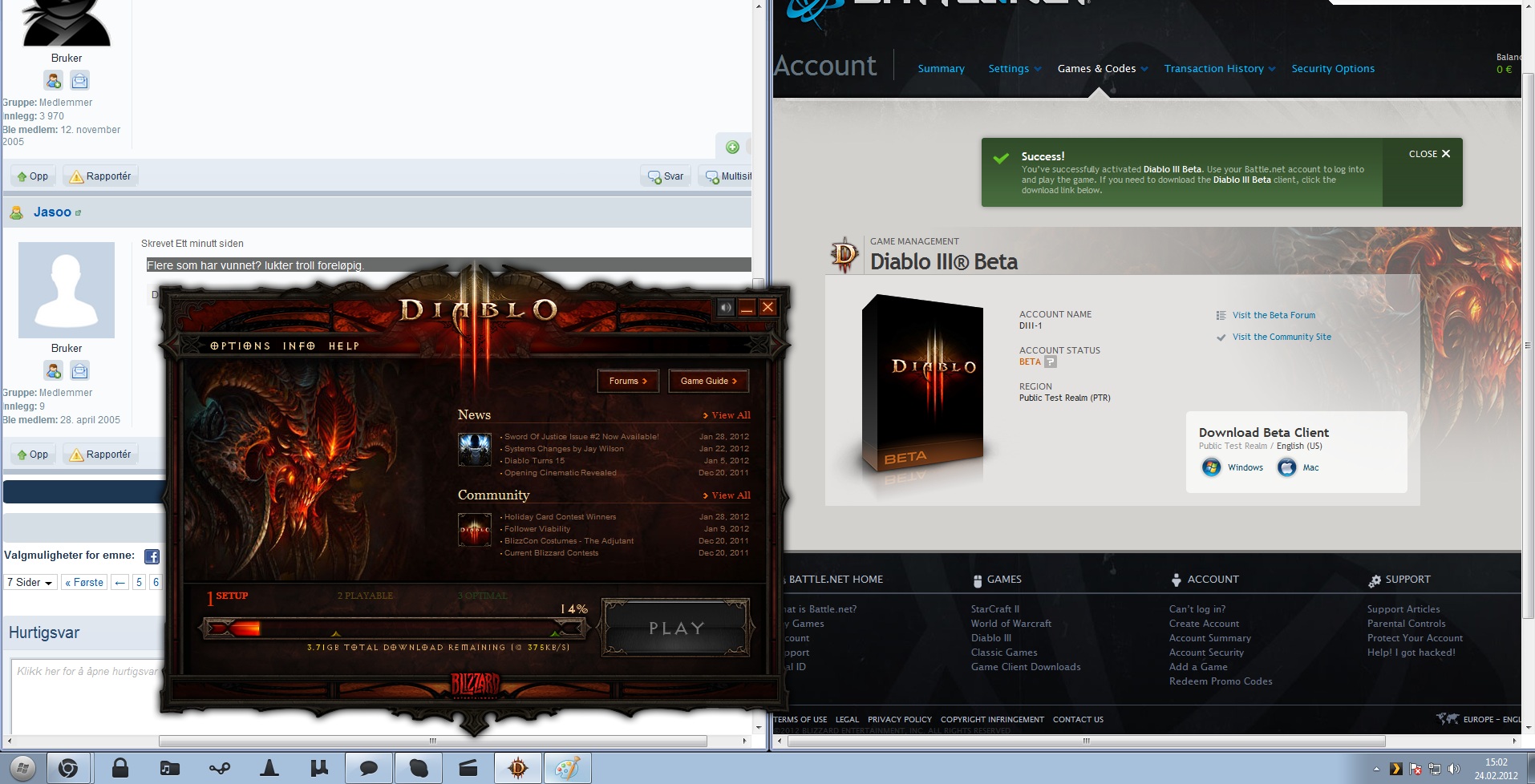The height and width of the screenshot is (784, 1535).
Task: Click the GAMES footer section icon
Action: tap(977, 580)
